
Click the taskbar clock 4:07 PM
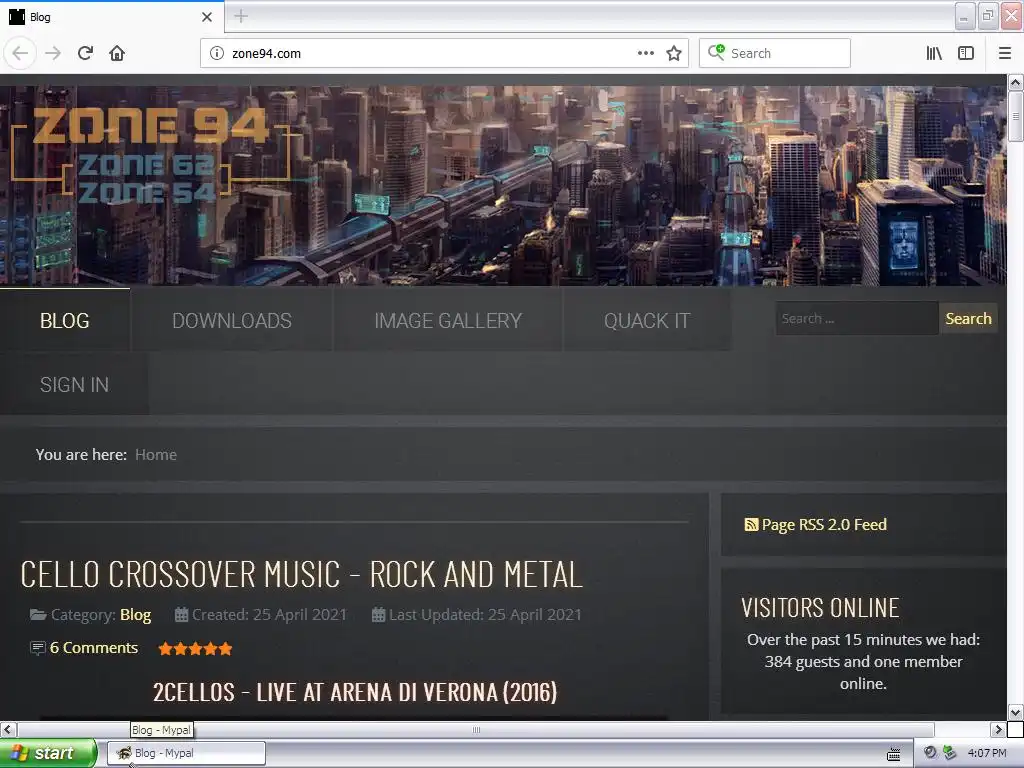[x=987, y=753]
